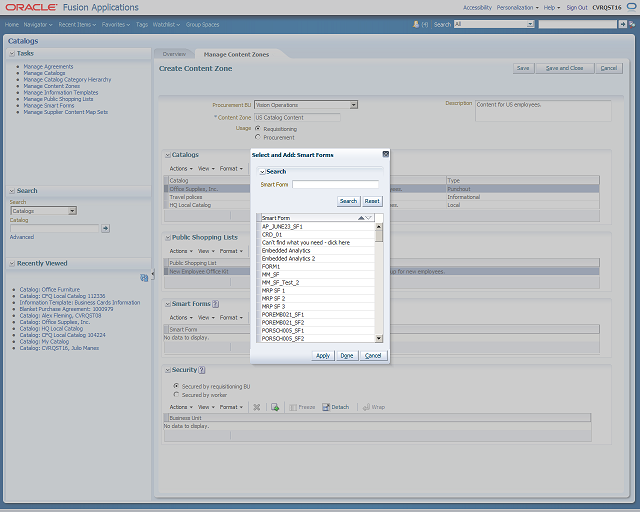Select the Procurement usage radio button

click(x=258, y=137)
